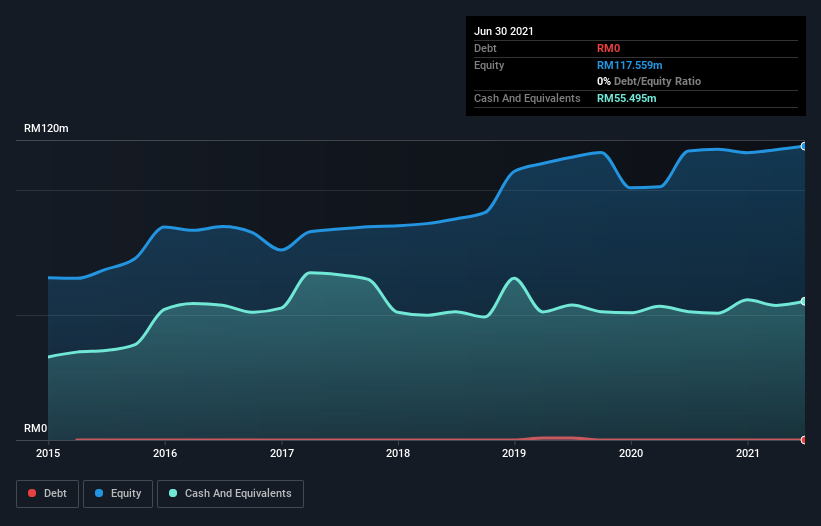Click the 2015 x-axis label

point(48,453)
